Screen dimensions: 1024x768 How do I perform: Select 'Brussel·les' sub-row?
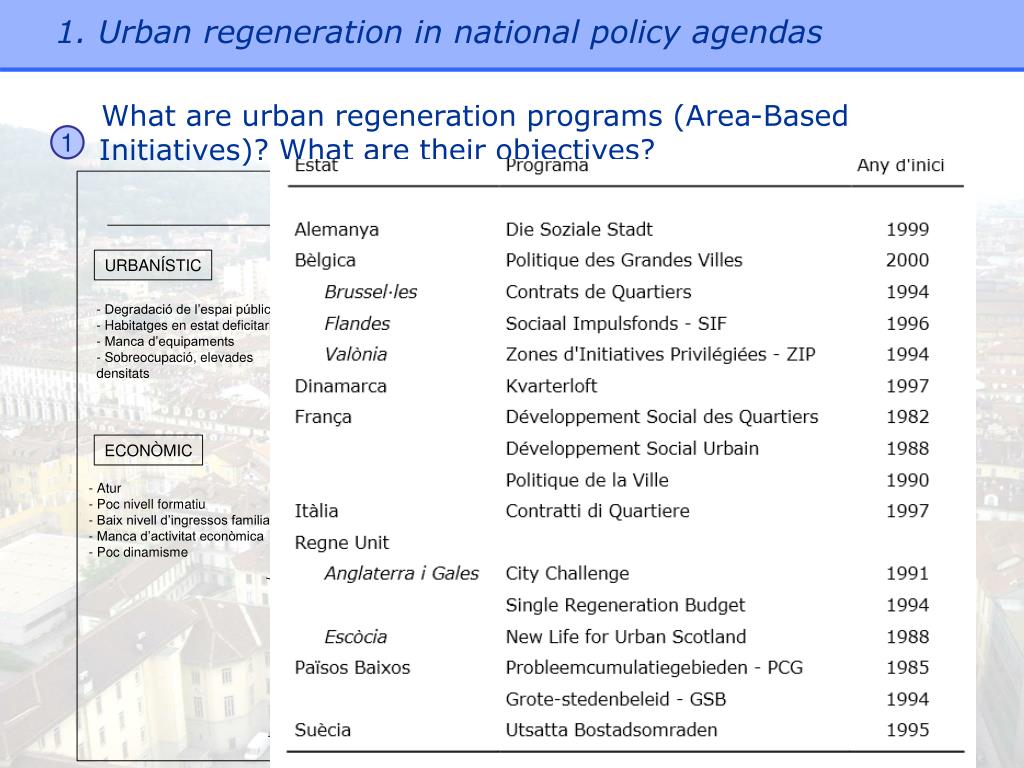click(x=370, y=291)
